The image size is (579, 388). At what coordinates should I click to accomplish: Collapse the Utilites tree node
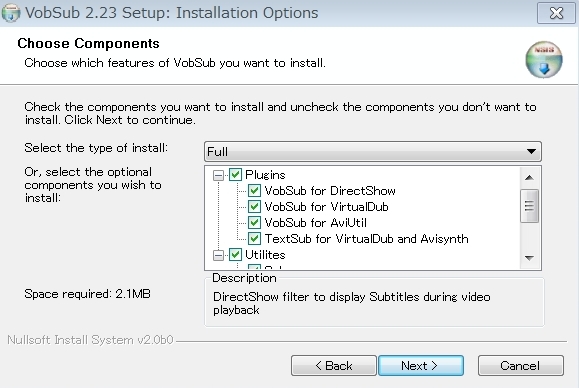218,255
